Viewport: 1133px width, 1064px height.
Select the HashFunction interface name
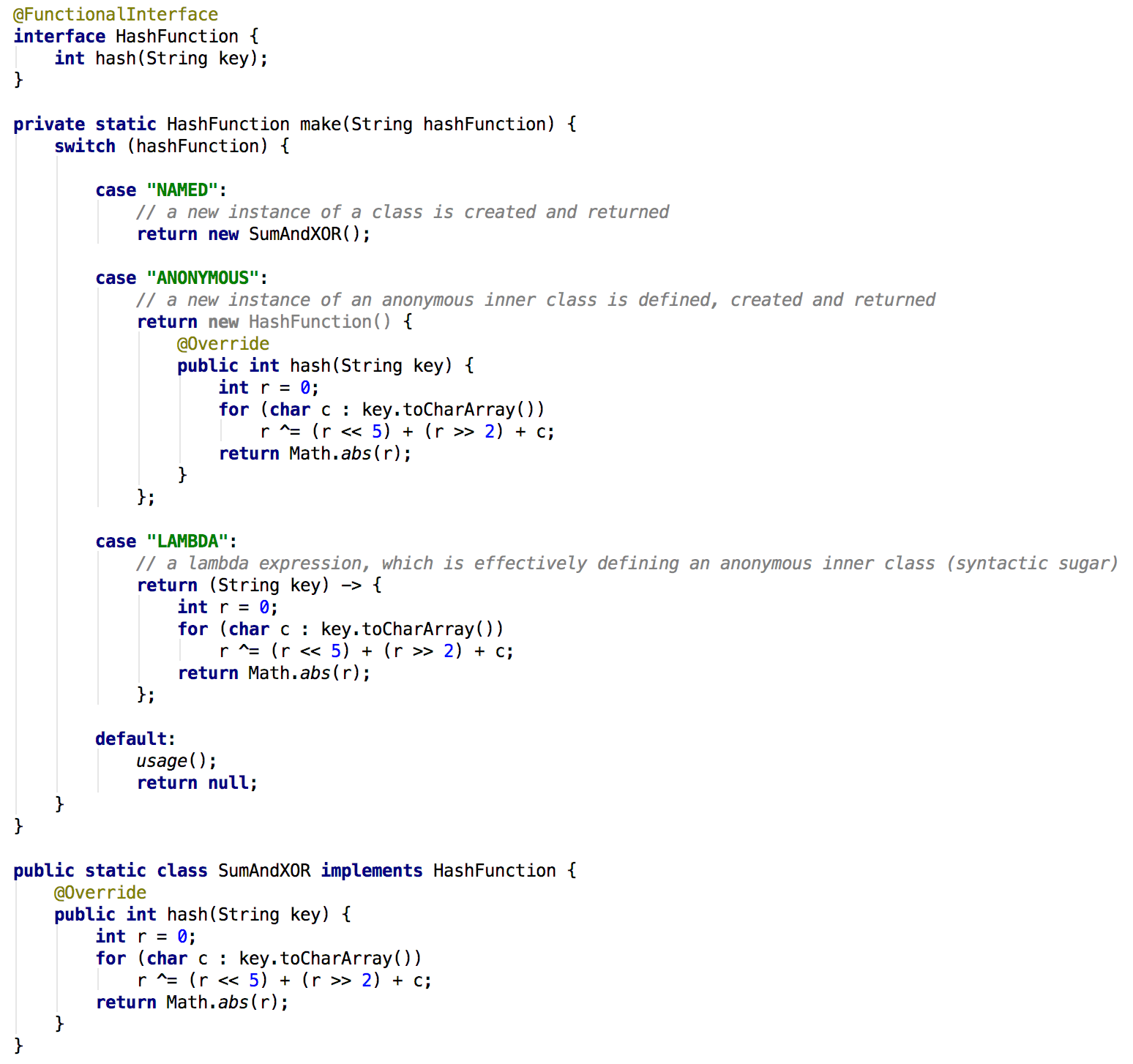click(x=179, y=35)
